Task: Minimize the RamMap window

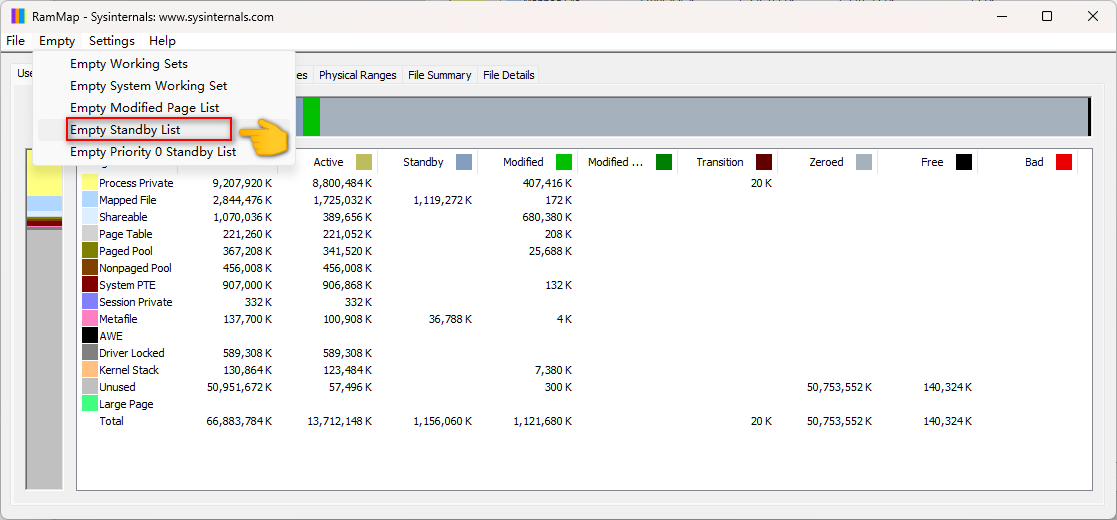Action: pyautogui.click(x=1001, y=16)
